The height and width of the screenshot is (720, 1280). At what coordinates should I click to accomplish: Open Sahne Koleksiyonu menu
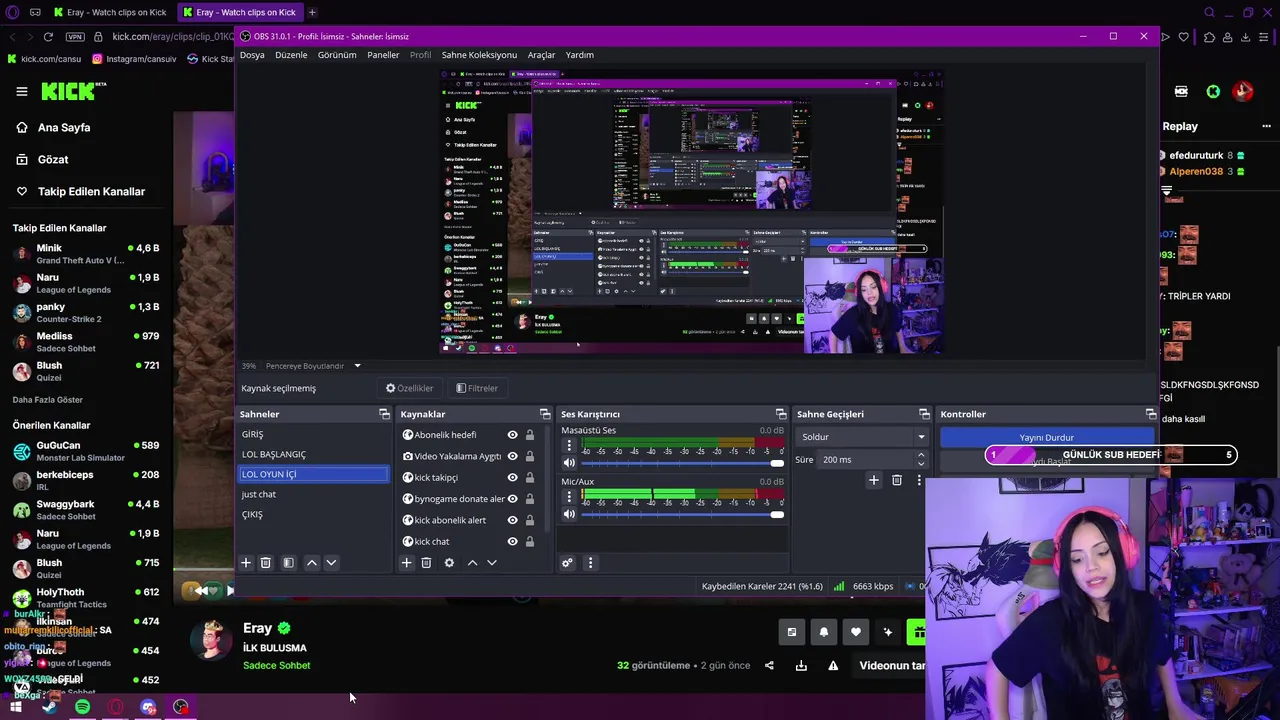[479, 55]
